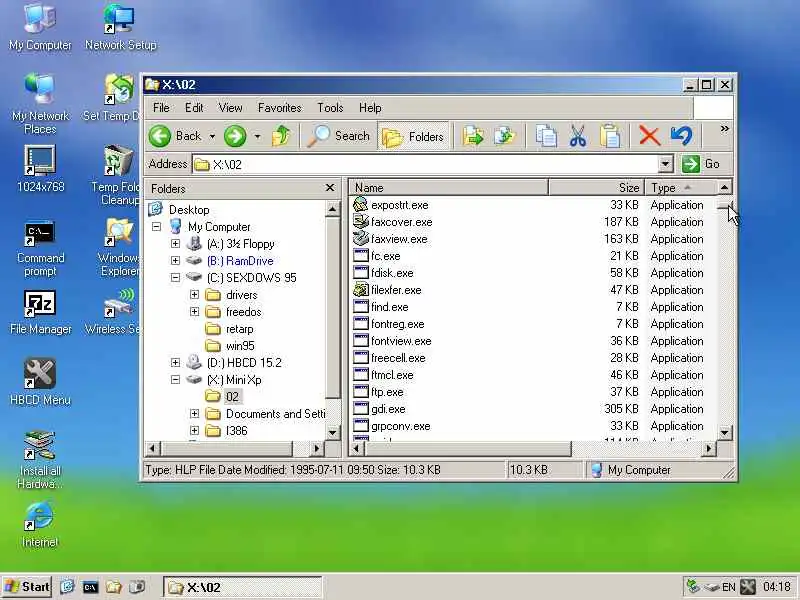Click file list scroll down arrow
Screen dimensions: 800x600
(x=724, y=433)
